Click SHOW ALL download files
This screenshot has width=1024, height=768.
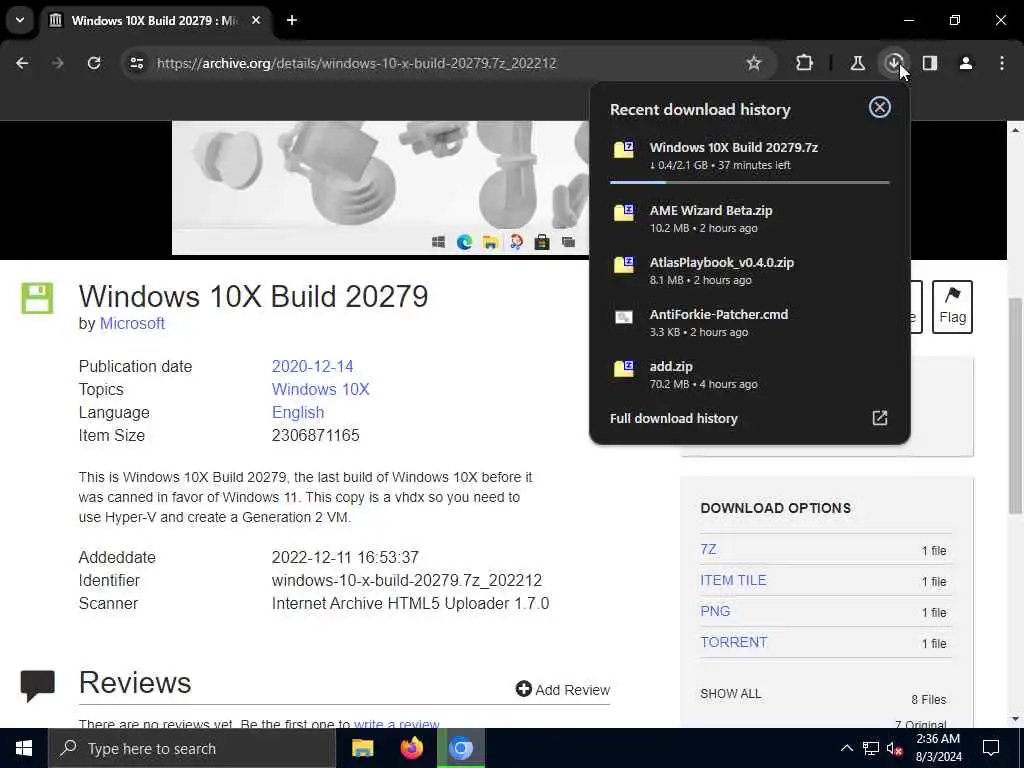click(x=731, y=694)
